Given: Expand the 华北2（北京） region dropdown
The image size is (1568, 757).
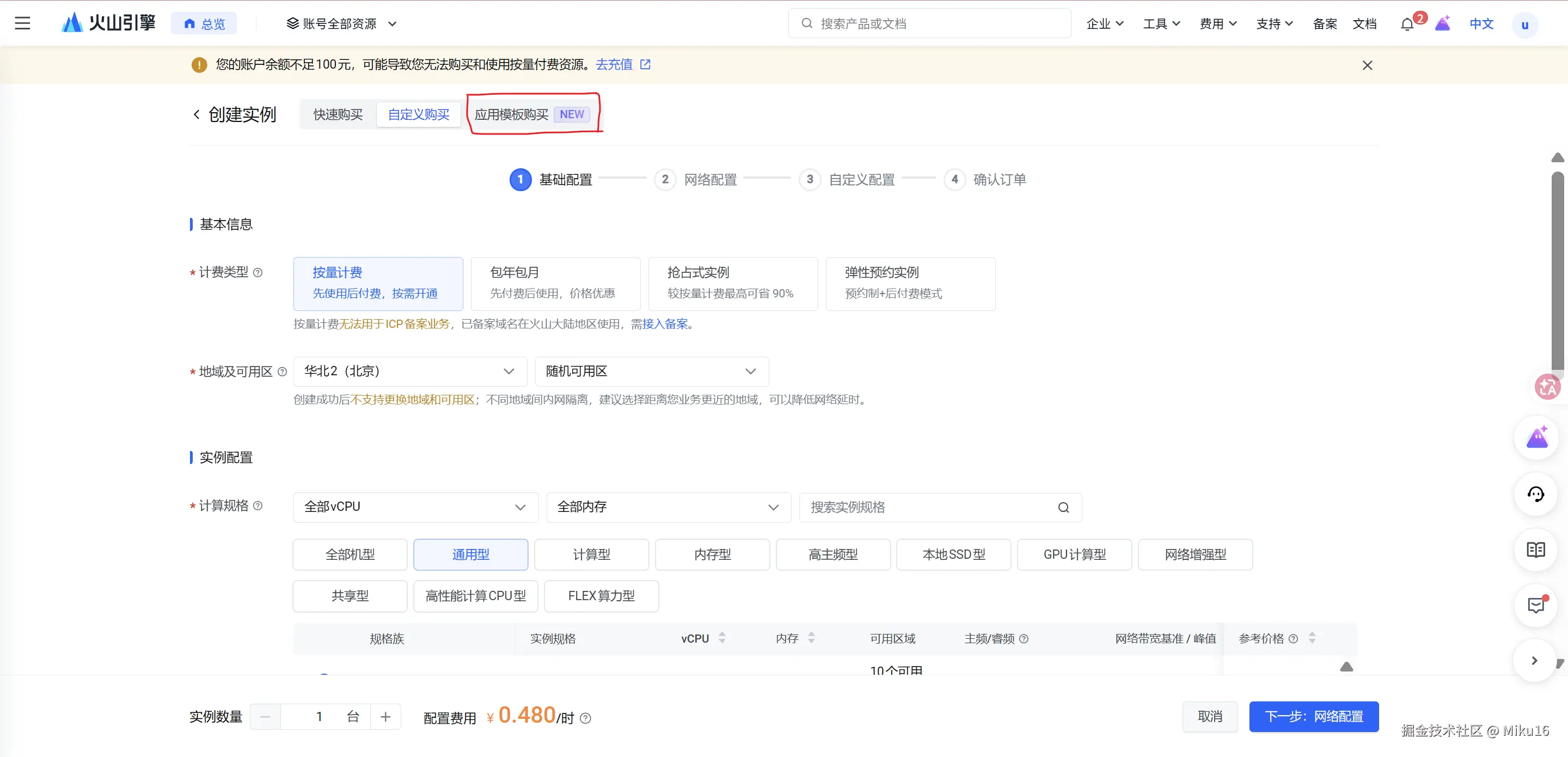Looking at the screenshot, I should click(409, 371).
